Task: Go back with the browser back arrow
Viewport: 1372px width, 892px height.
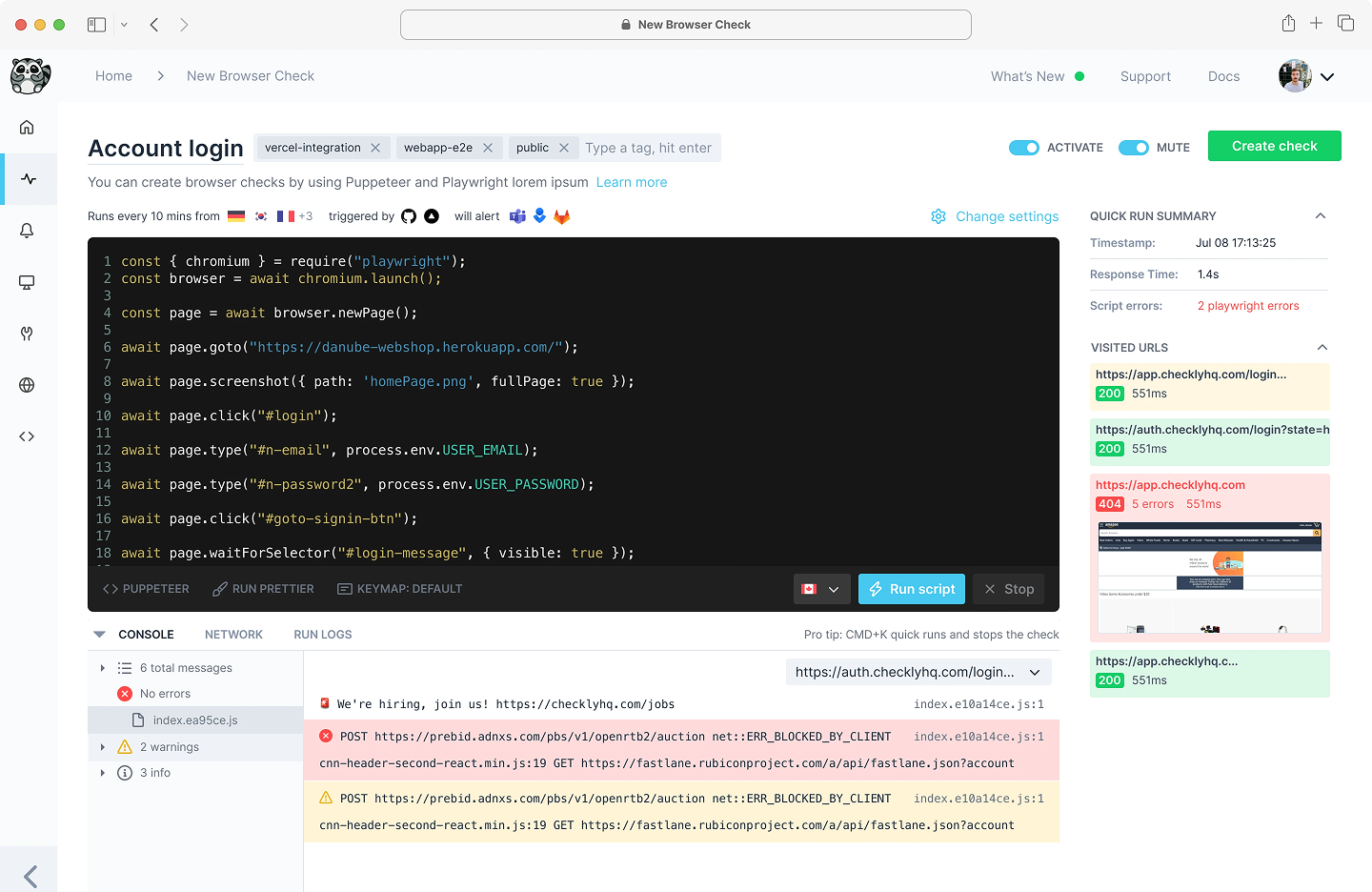Action: [154, 25]
